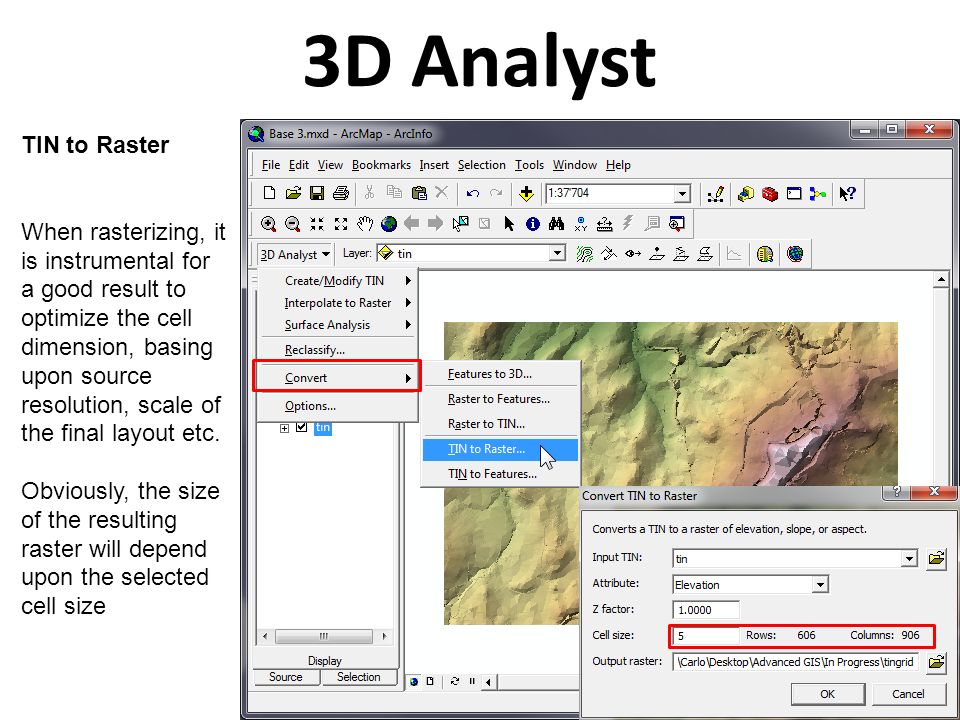The width and height of the screenshot is (960, 720).
Task: Zoom to Full Extent with the globe icon
Action: point(389,224)
